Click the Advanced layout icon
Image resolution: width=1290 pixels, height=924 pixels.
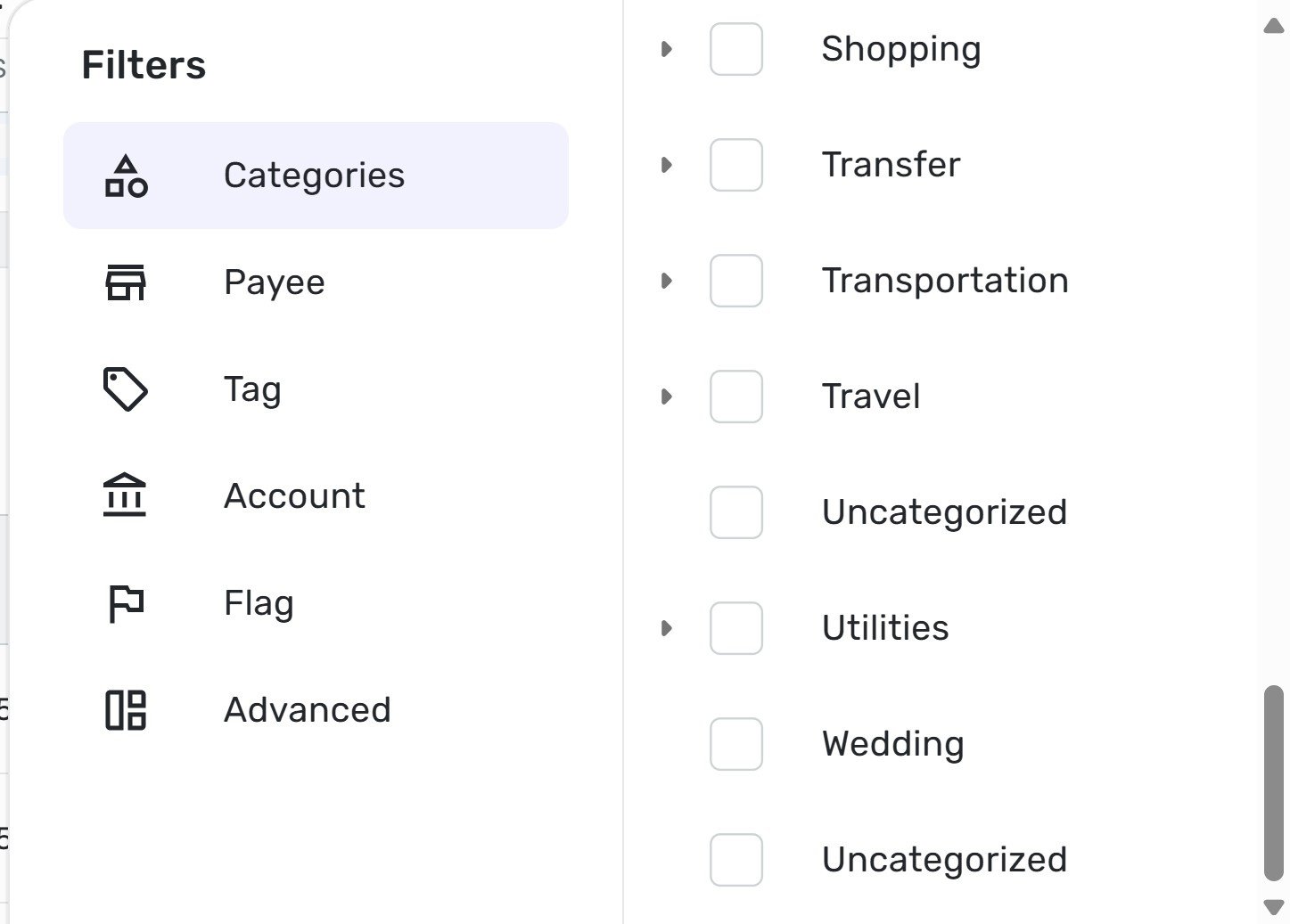coord(126,710)
